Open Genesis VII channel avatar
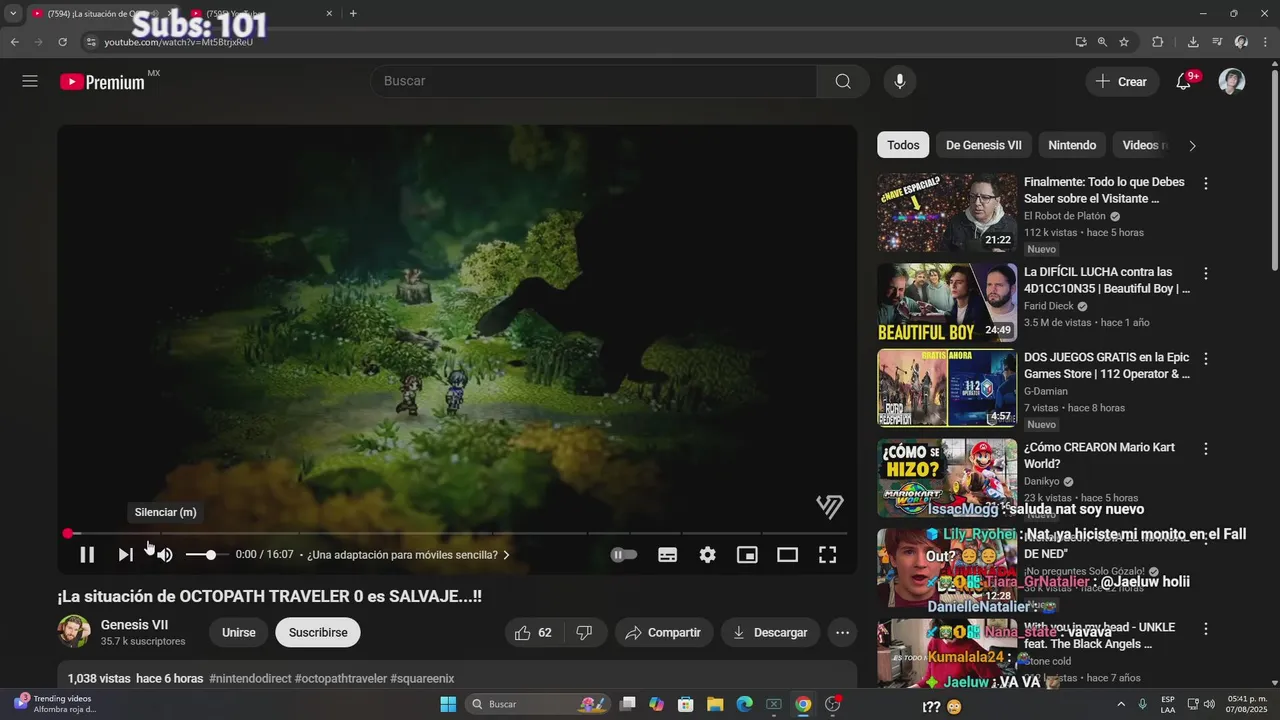Viewport: 1280px width, 720px height. pos(74,632)
